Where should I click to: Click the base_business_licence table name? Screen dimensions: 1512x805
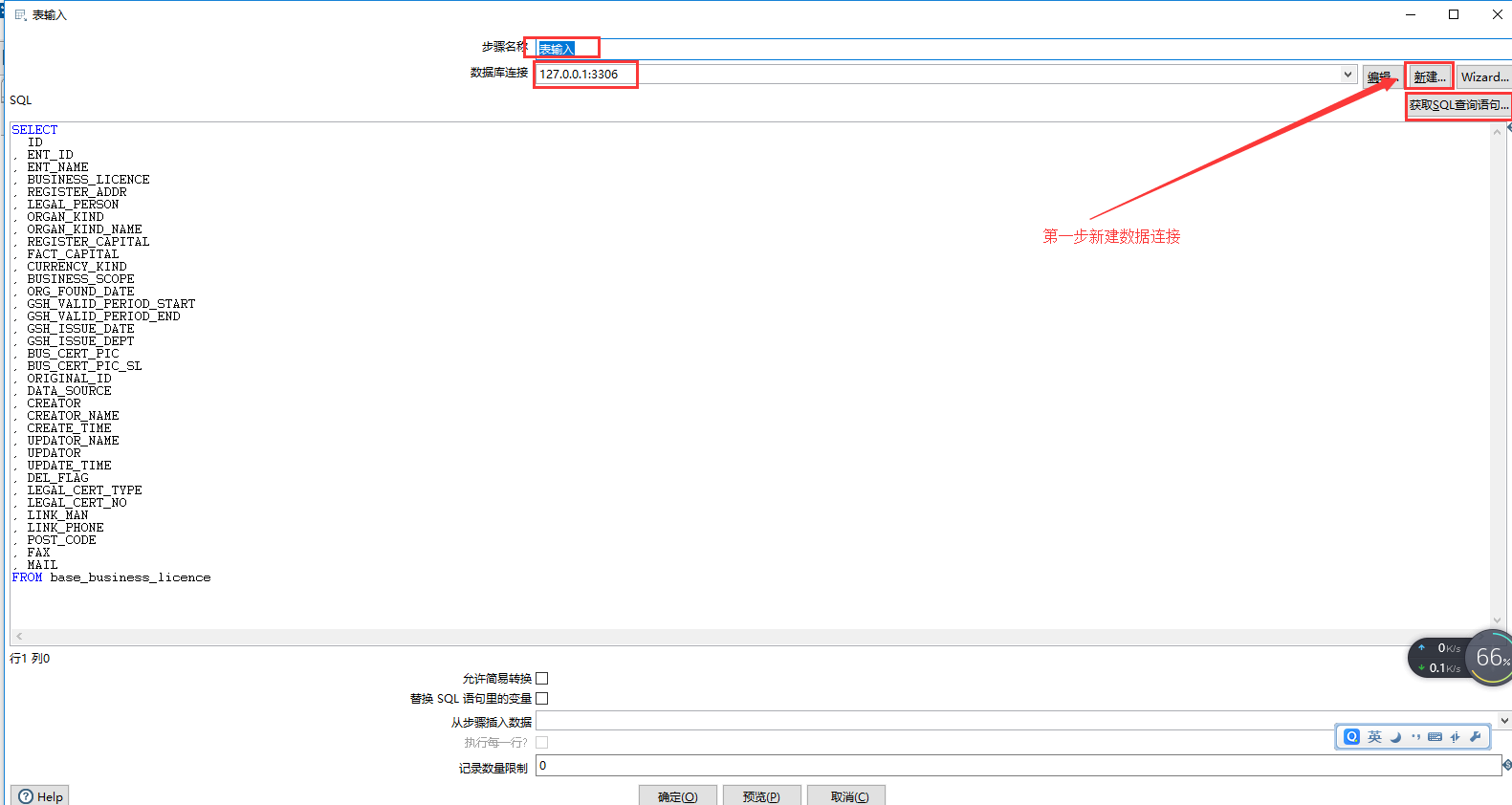click(130, 577)
